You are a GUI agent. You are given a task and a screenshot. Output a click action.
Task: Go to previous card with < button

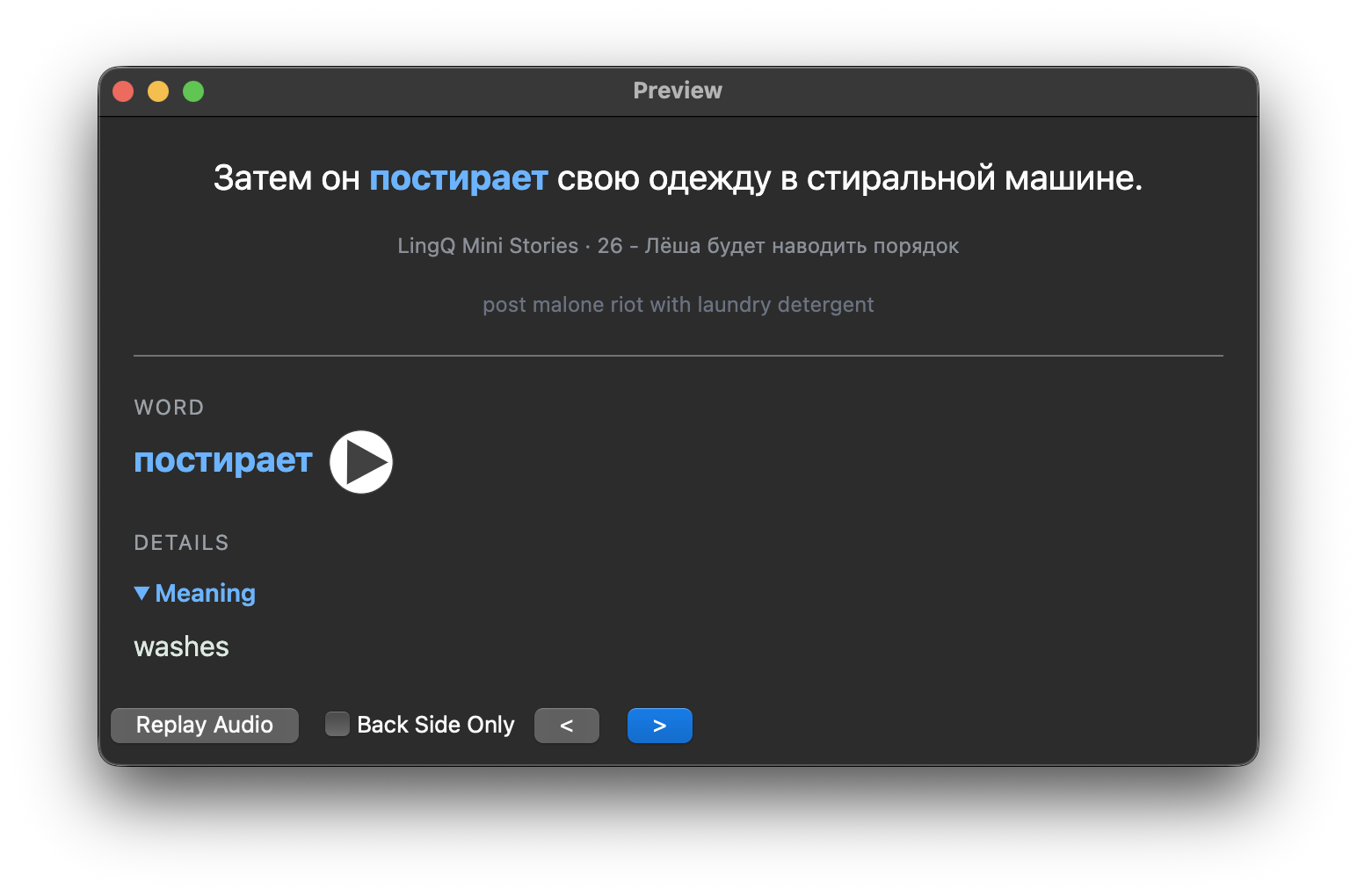pos(567,726)
